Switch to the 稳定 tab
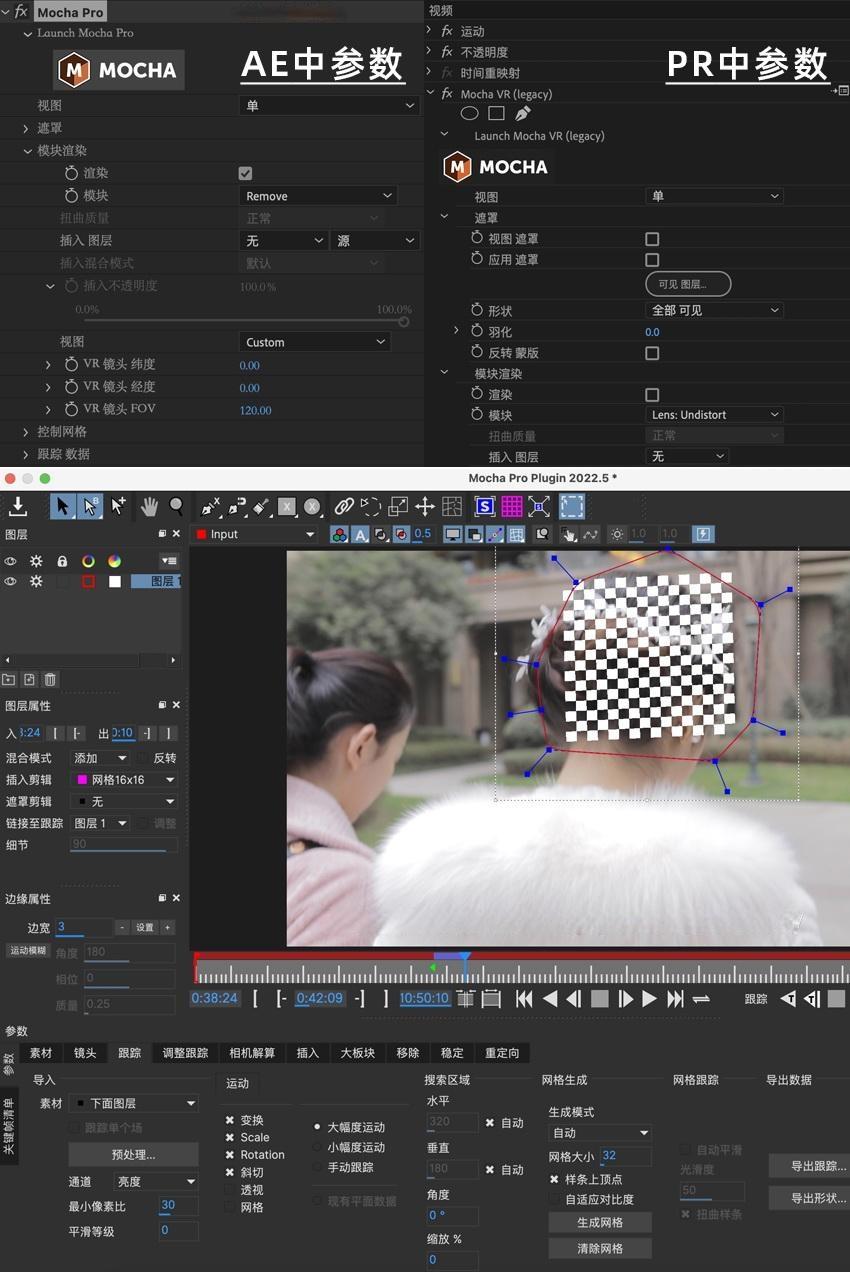 [451, 1052]
